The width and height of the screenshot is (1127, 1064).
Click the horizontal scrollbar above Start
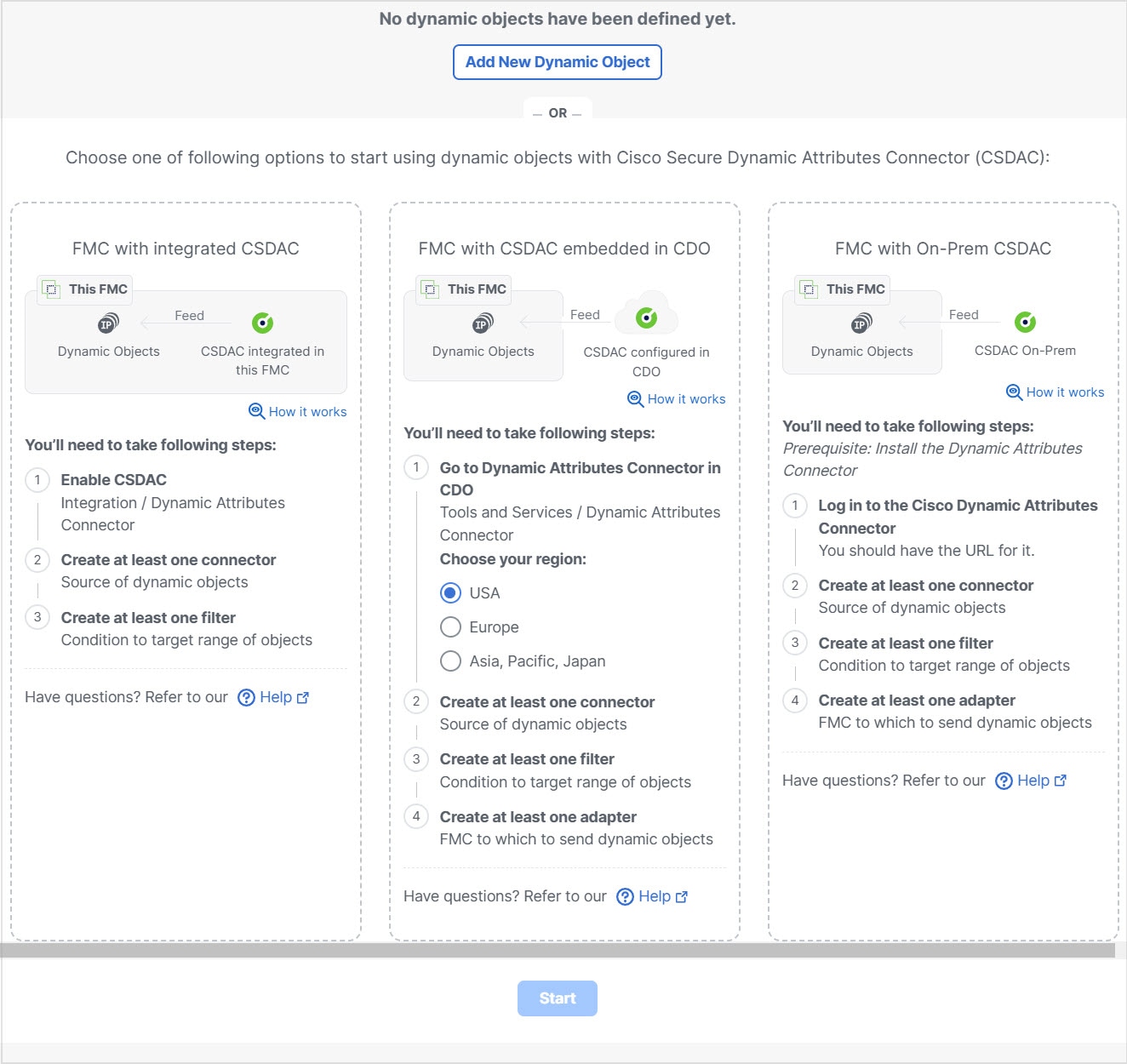coord(562,947)
